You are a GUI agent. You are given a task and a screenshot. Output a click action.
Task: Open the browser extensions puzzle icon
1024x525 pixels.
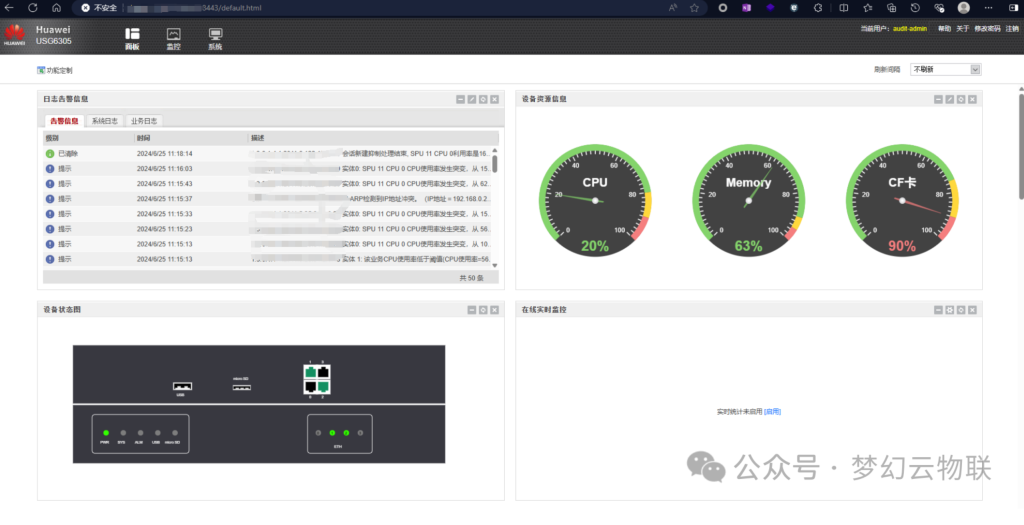click(x=818, y=8)
